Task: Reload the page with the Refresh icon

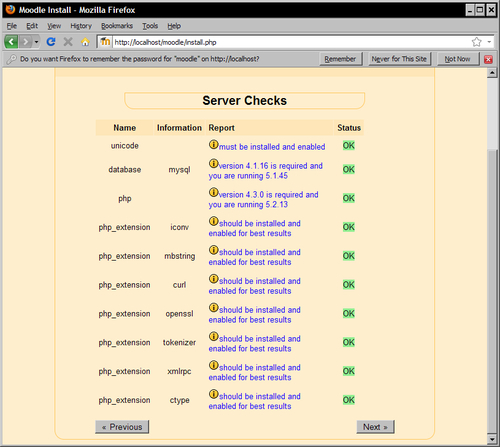Action: [51, 42]
